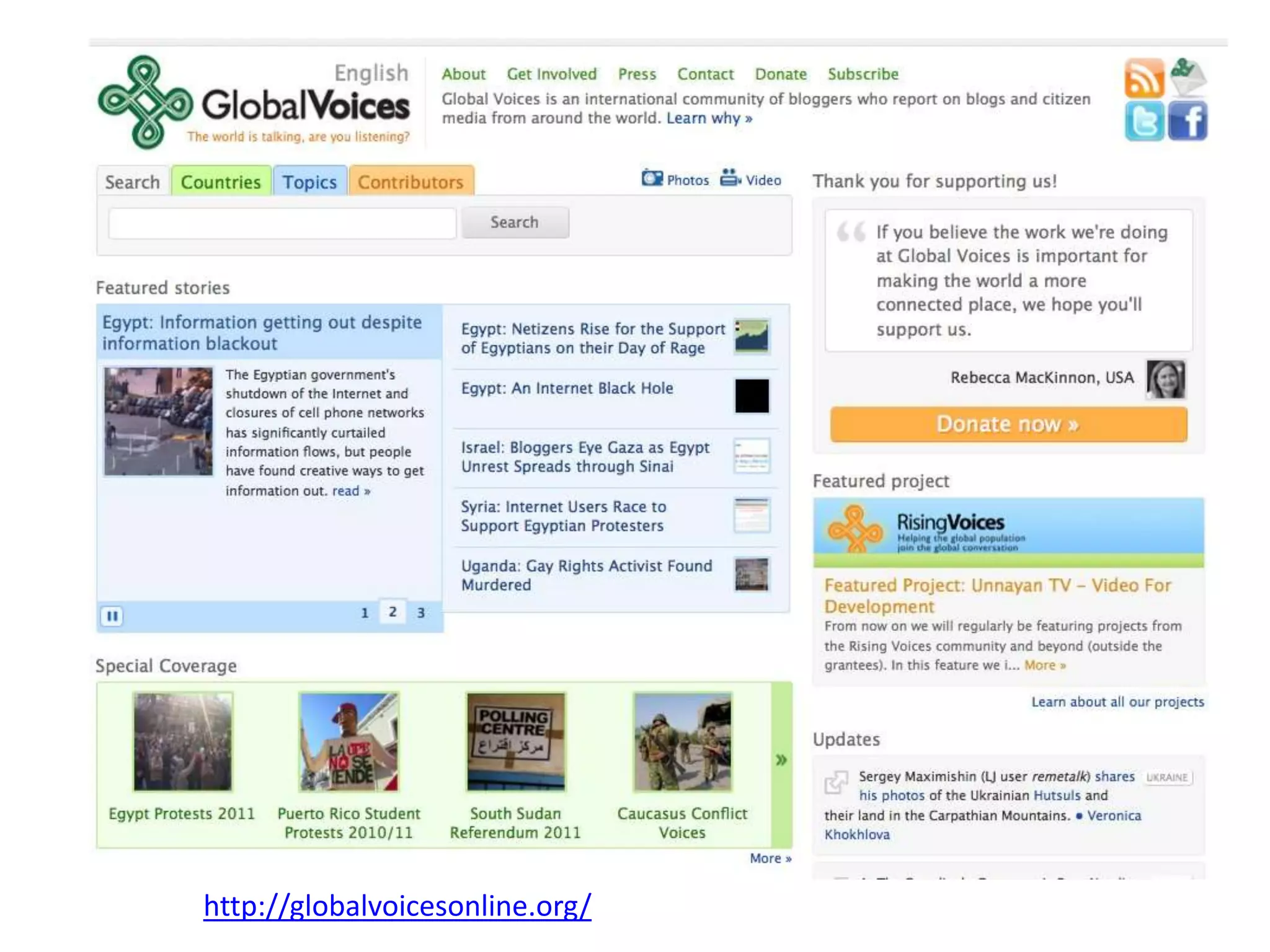Open Egypt An Internet Black Hole headline
Viewport: 1270px width, 952px height.
tap(567, 389)
